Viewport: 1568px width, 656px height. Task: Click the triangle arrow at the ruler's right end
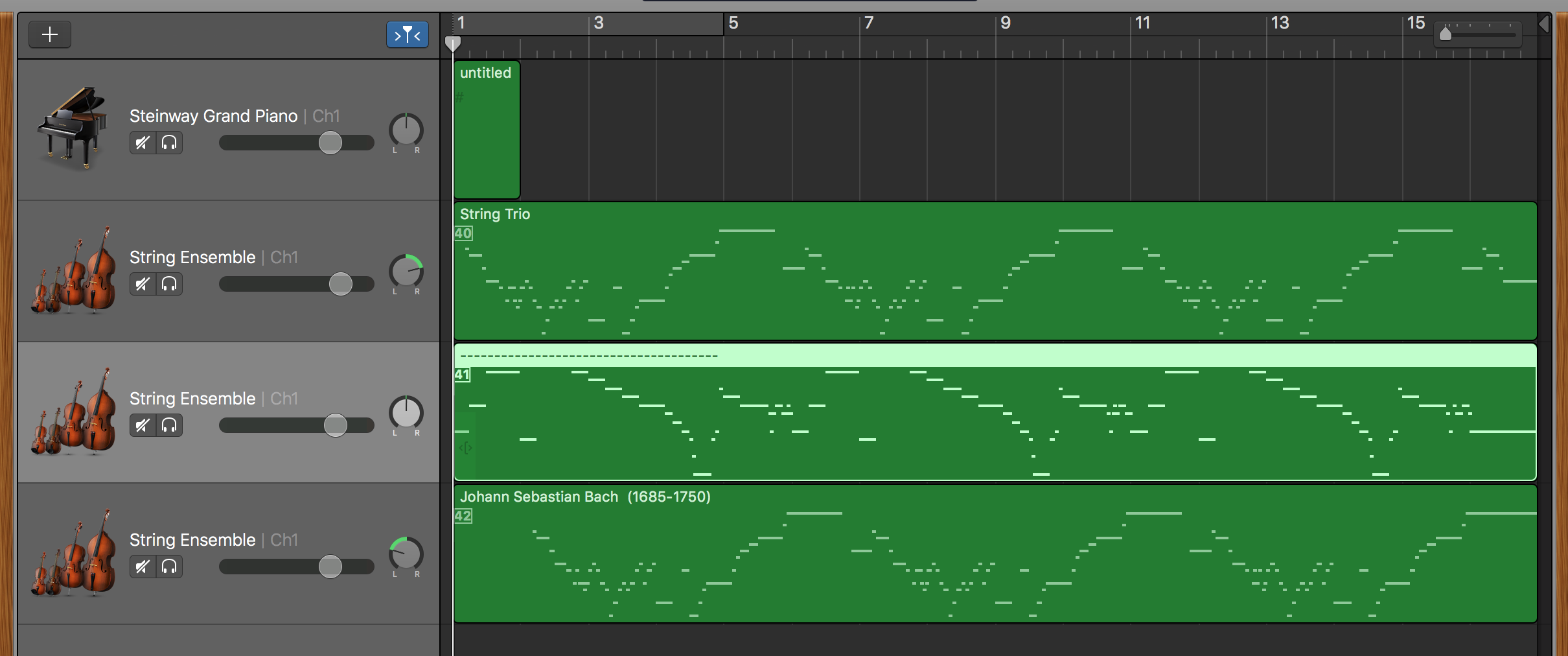pos(1544,25)
